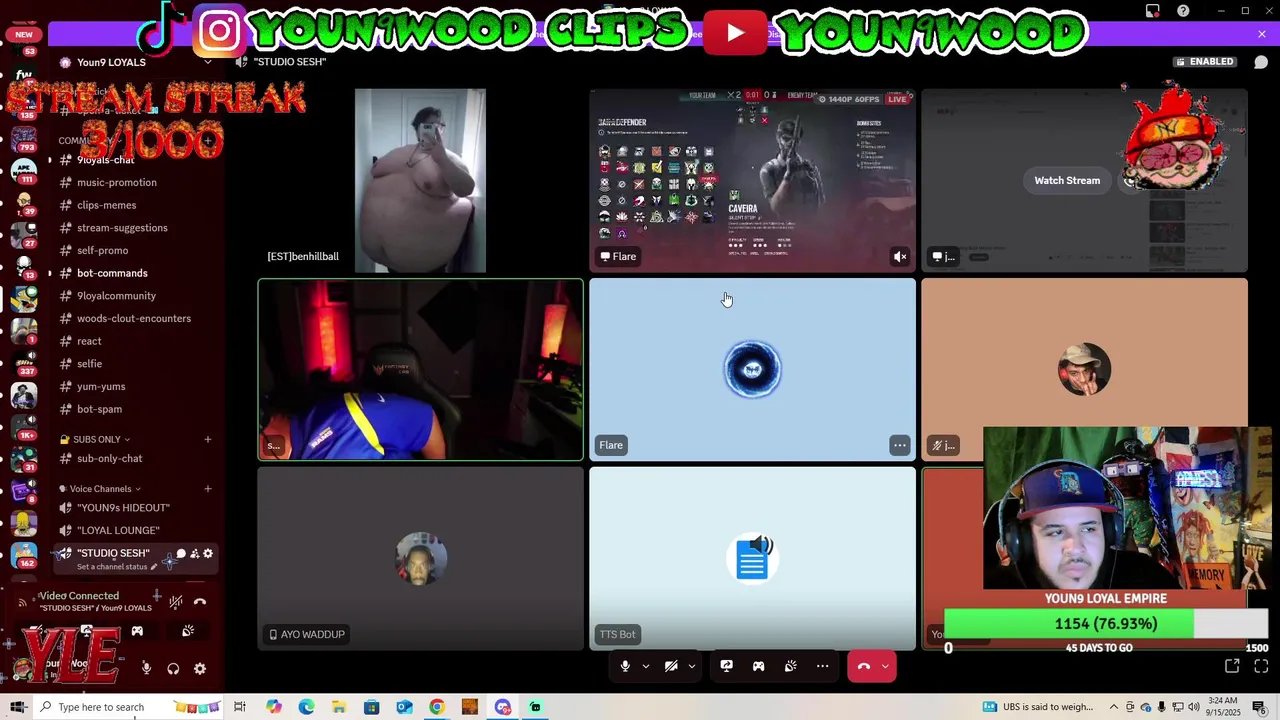Share your screen from call controls

[727, 666]
